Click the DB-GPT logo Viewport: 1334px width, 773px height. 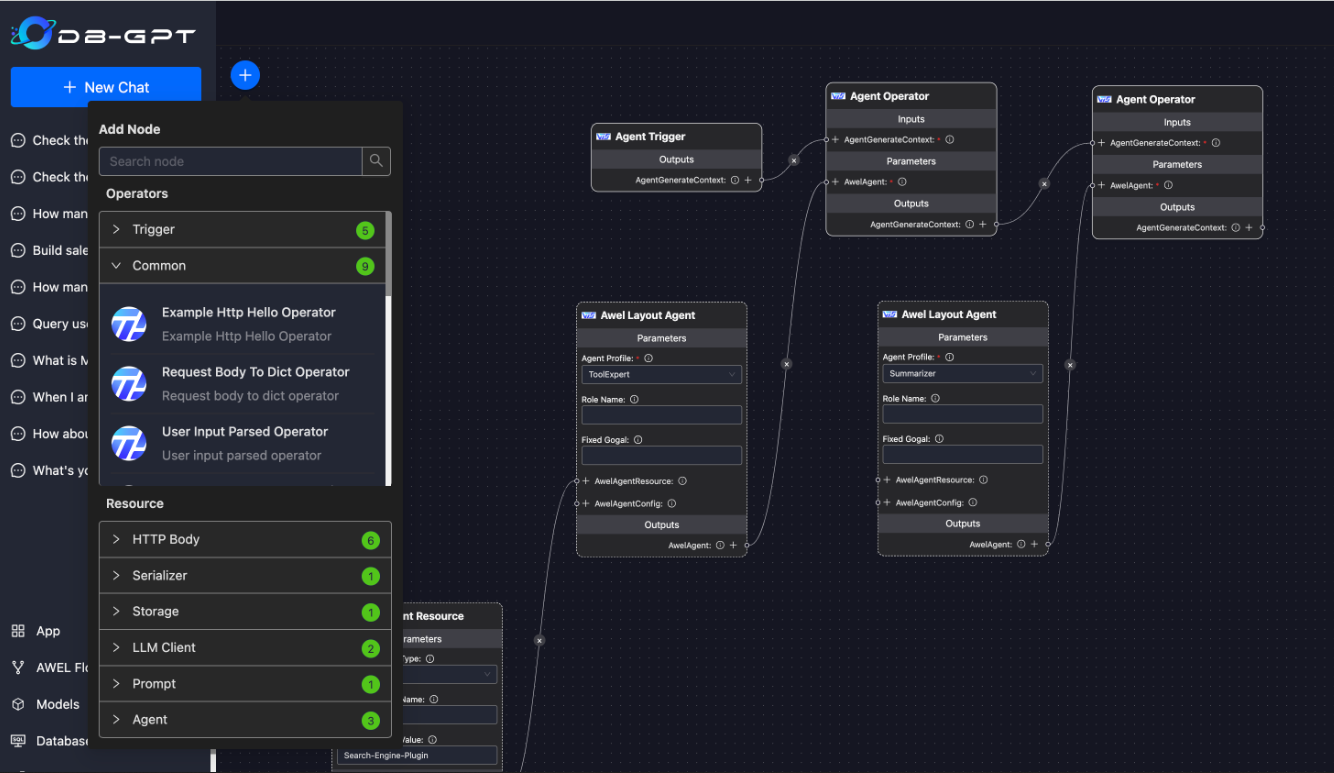104,34
